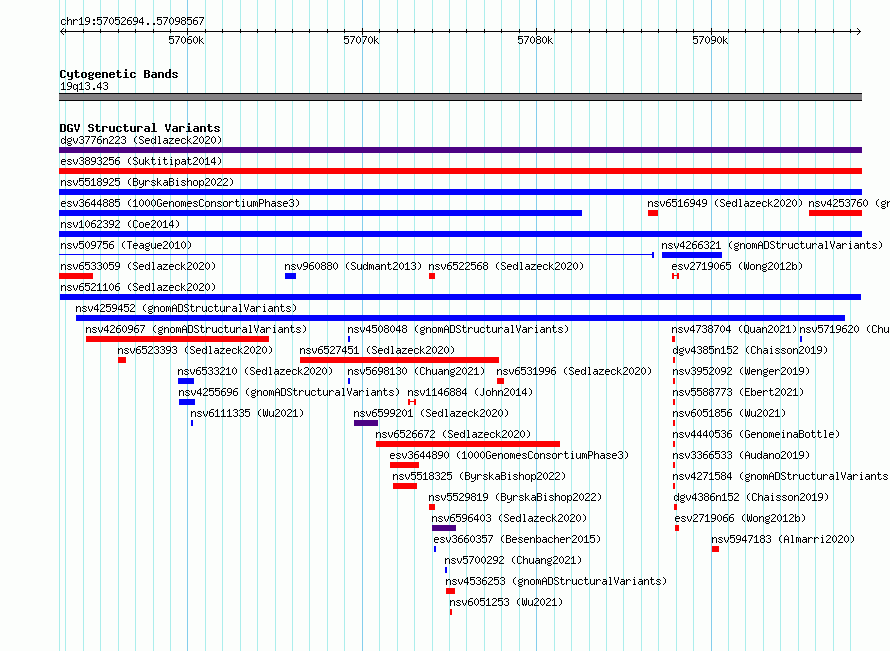Open nsv6051856 (Wu2021) label
This screenshot has height=651, width=890.
[729, 413]
